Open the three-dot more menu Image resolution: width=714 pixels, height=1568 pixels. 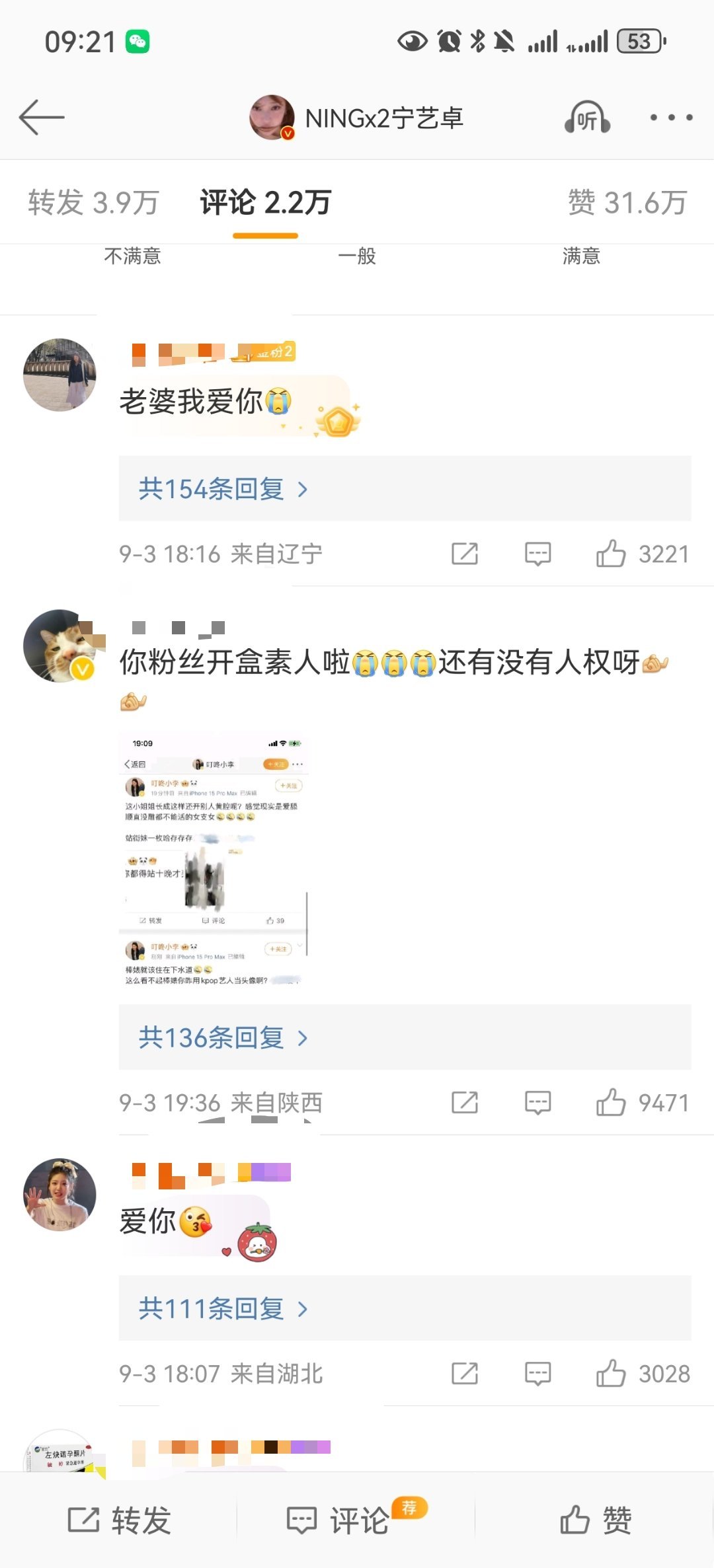[x=671, y=118]
